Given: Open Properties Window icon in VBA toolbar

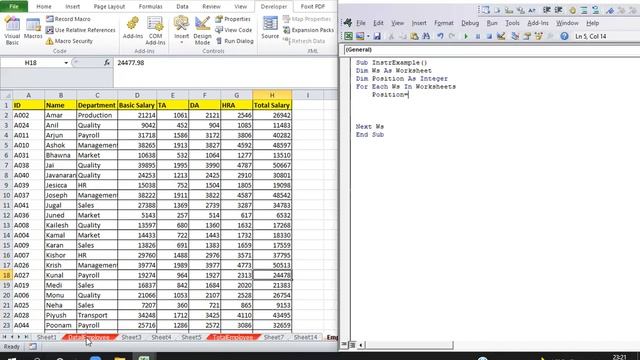Looking at the screenshot, I should pos(527,36).
